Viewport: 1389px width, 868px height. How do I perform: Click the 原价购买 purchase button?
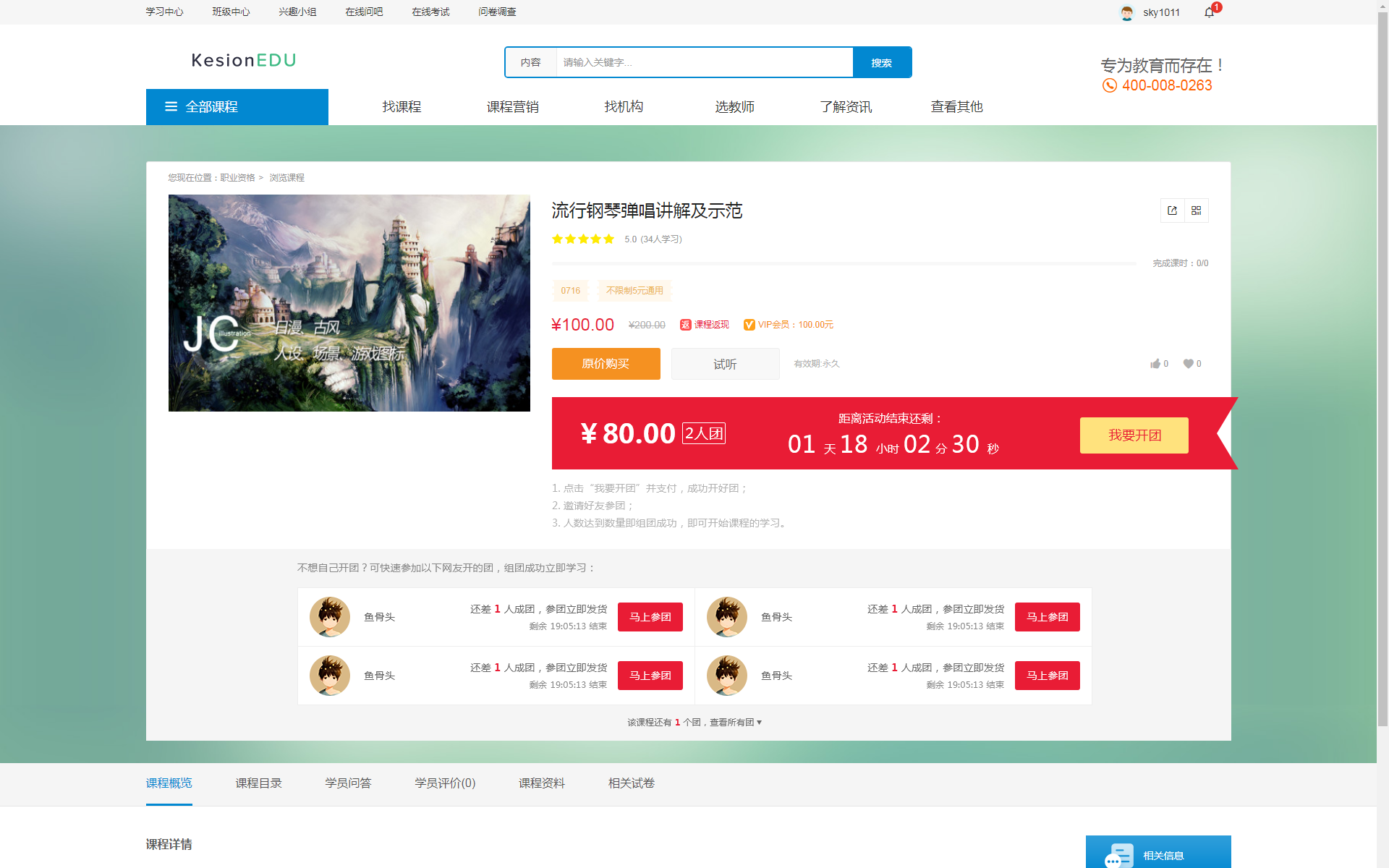tap(606, 364)
